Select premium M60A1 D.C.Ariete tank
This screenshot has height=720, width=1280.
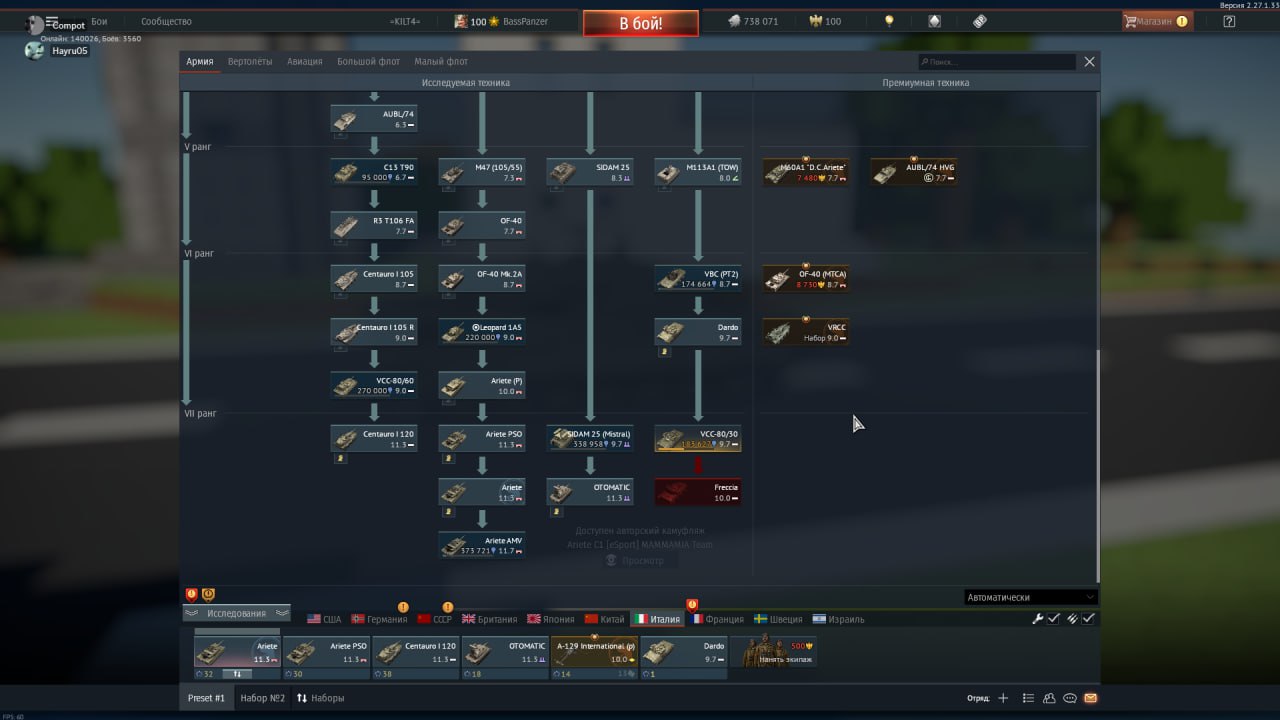pos(806,172)
